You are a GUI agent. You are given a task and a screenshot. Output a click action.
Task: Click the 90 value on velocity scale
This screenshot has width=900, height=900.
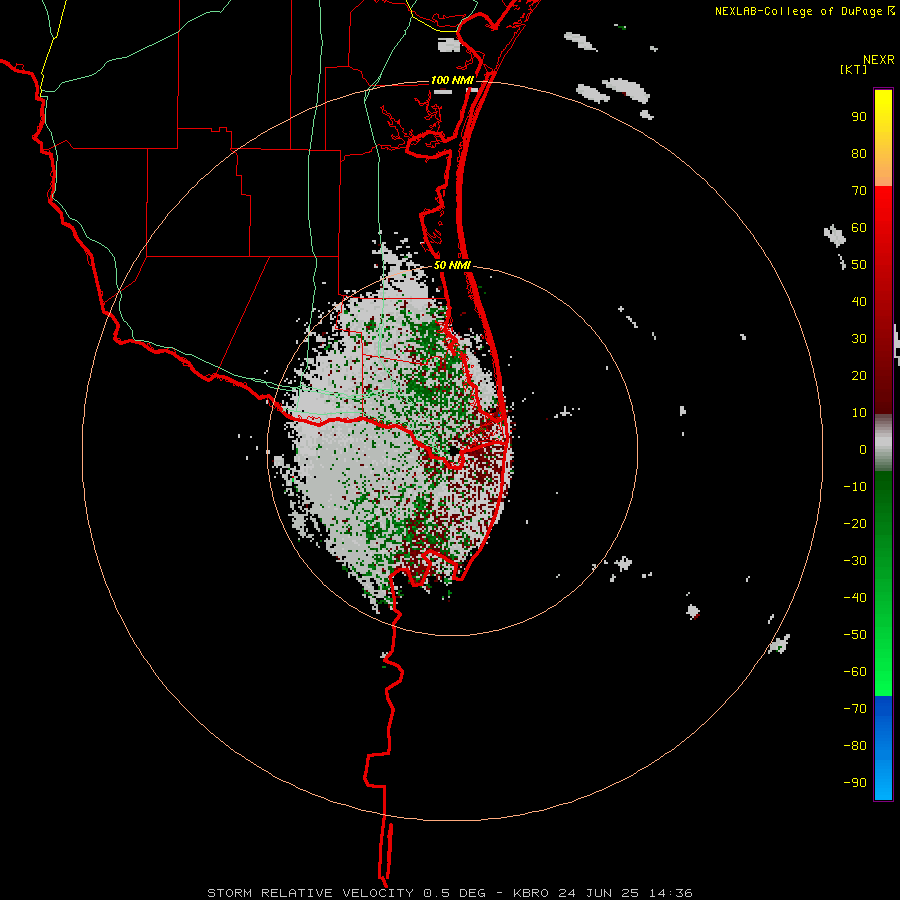pos(859,117)
